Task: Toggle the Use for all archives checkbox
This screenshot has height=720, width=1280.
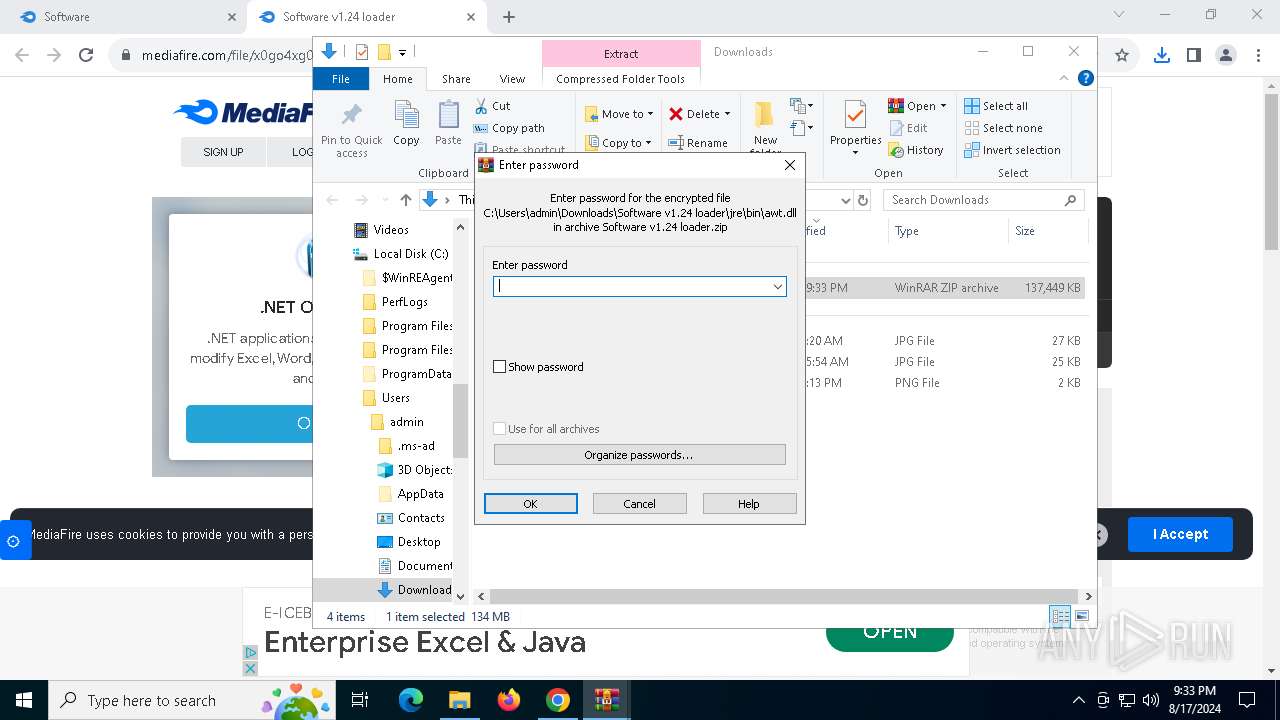Action: 499,429
